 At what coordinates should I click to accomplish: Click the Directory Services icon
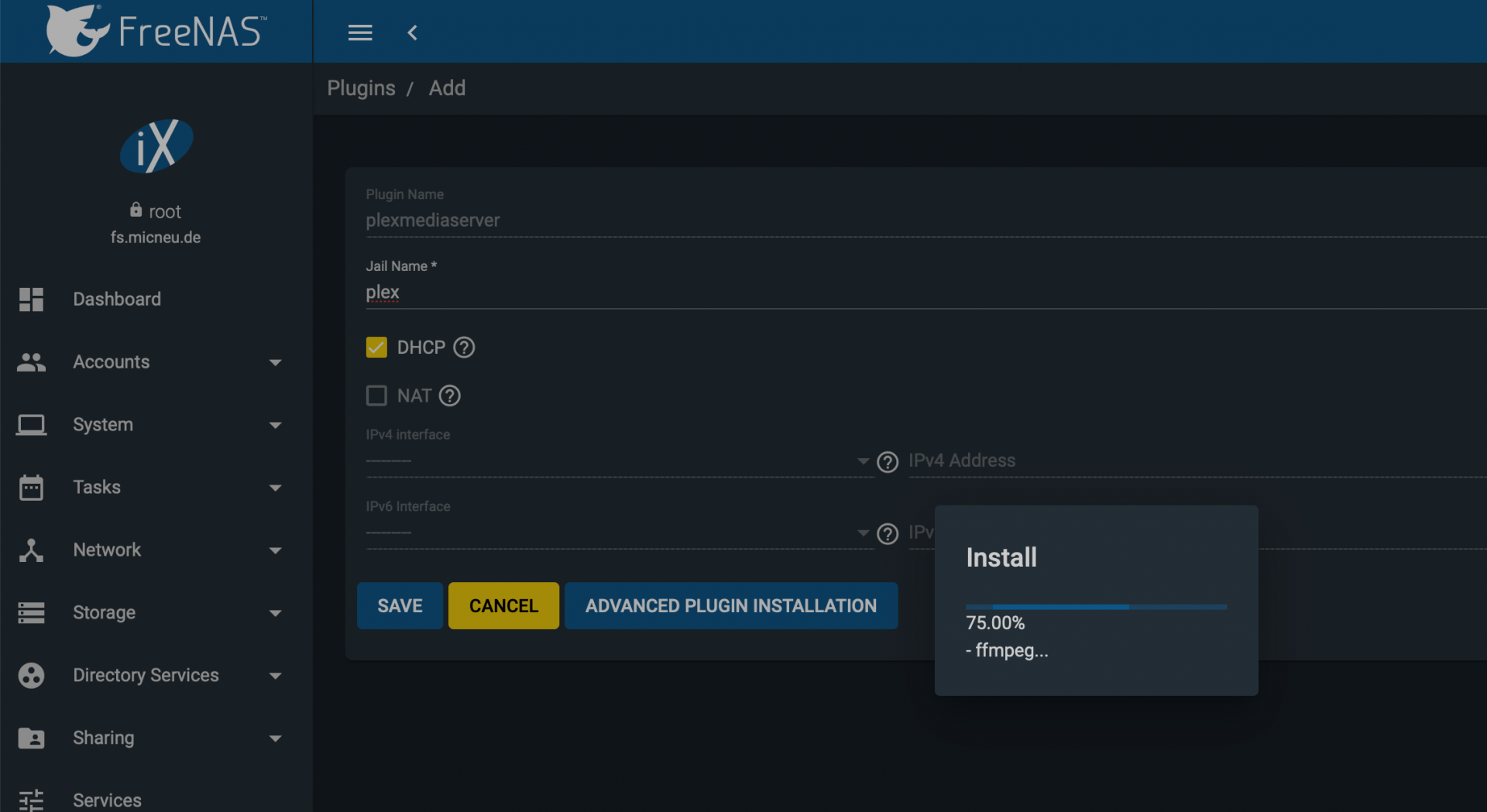point(31,675)
